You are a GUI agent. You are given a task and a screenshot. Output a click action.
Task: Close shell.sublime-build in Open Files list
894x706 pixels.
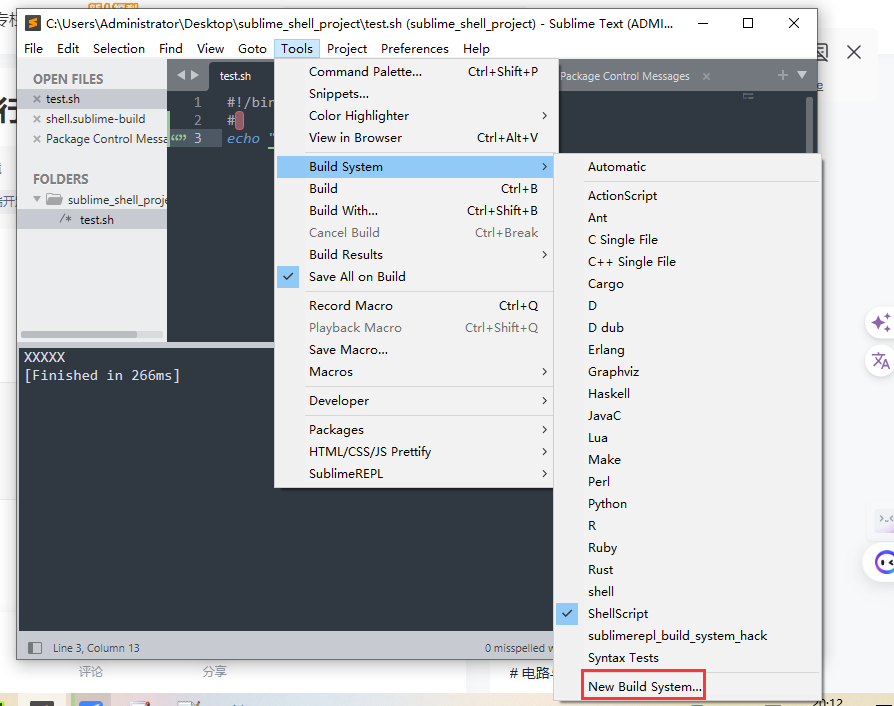coord(37,119)
